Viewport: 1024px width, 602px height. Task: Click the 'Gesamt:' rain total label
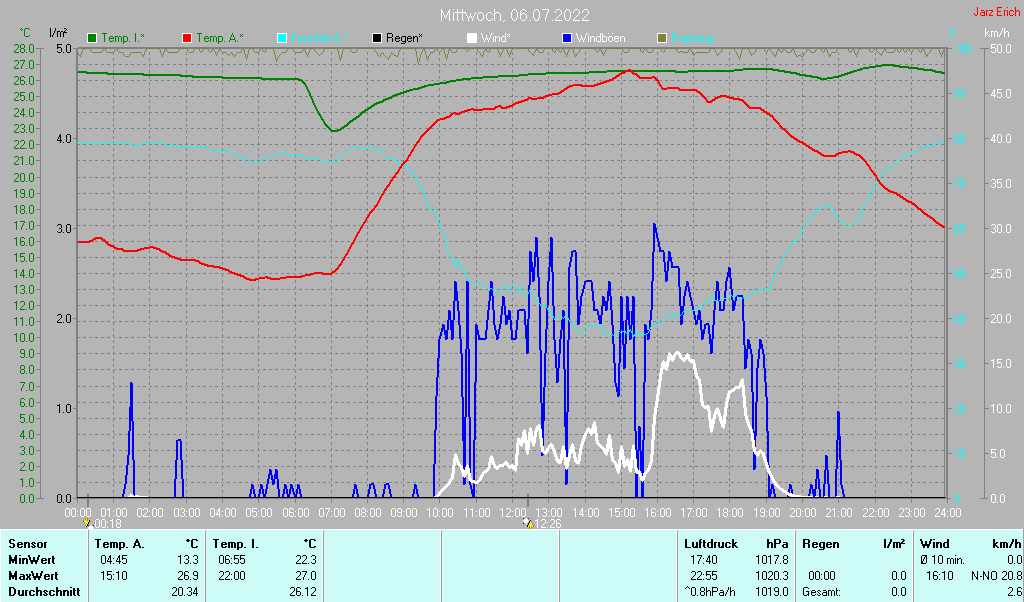point(822,592)
